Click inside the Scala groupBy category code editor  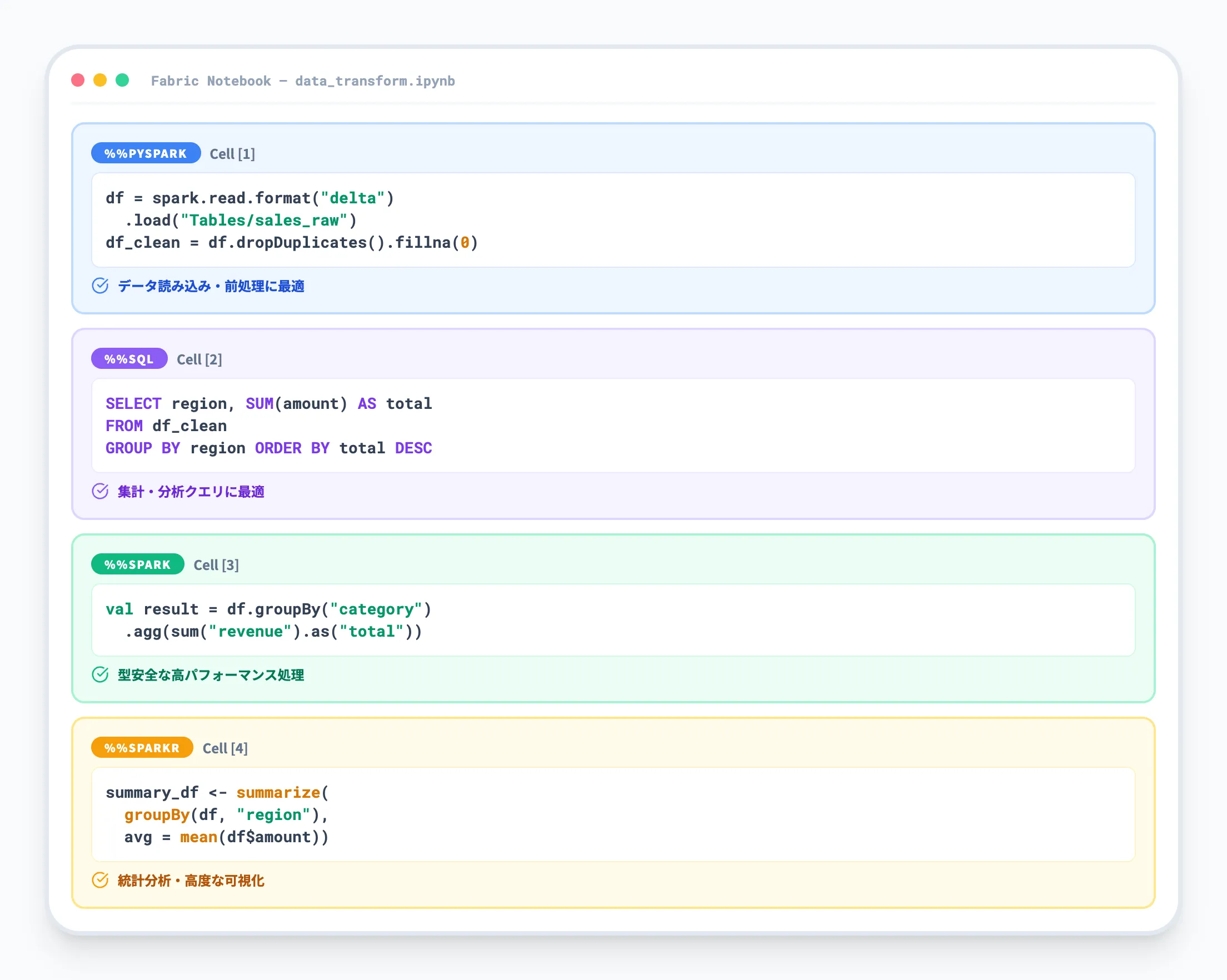612,620
